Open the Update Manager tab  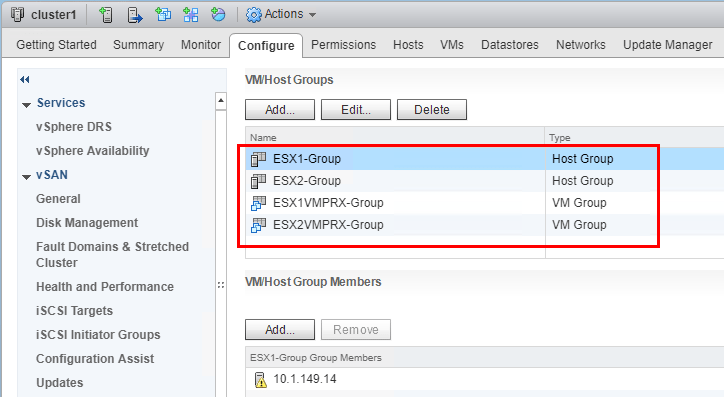668,45
